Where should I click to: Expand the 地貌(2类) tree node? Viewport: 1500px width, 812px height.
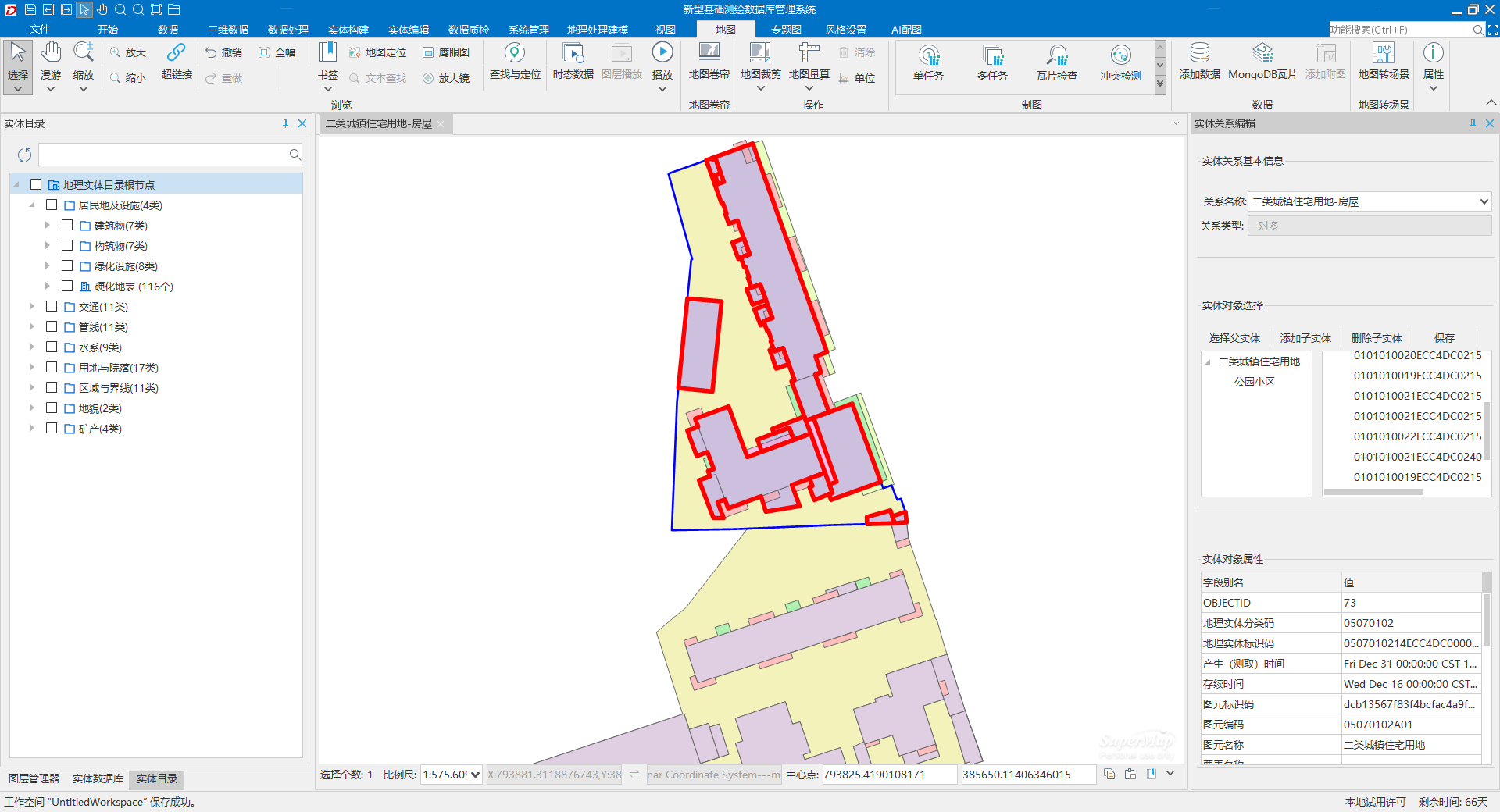(31, 408)
